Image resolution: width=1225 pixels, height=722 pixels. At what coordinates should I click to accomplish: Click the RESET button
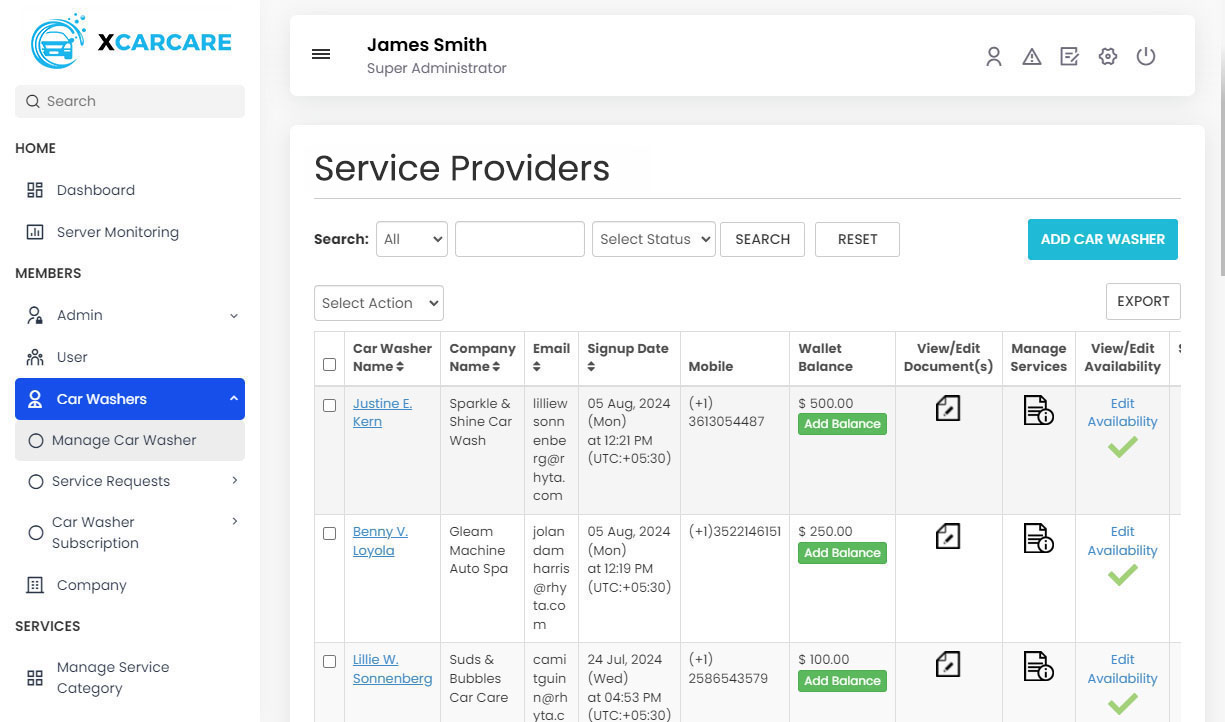pos(857,239)
